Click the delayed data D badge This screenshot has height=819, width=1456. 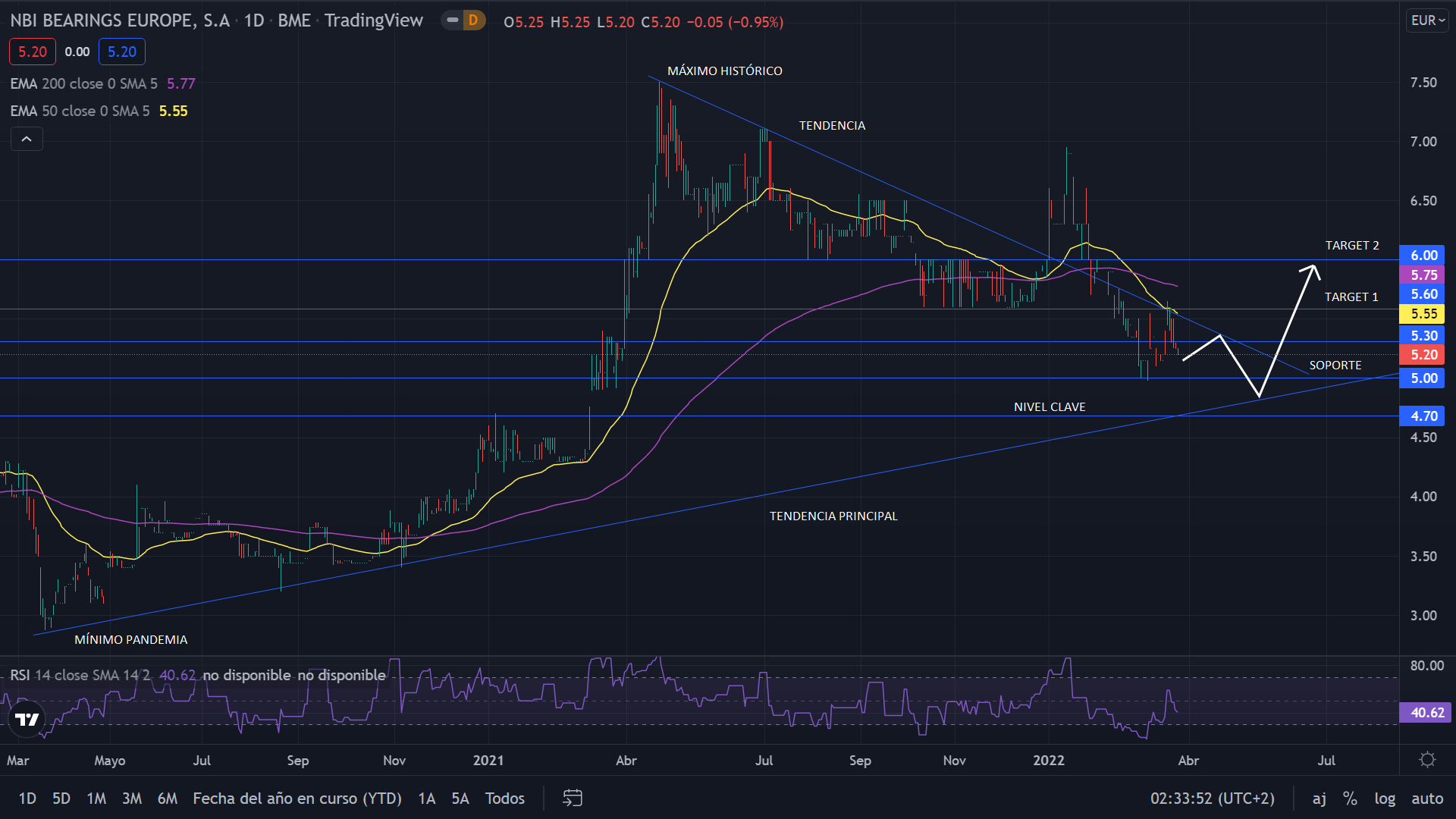point(472,20)
